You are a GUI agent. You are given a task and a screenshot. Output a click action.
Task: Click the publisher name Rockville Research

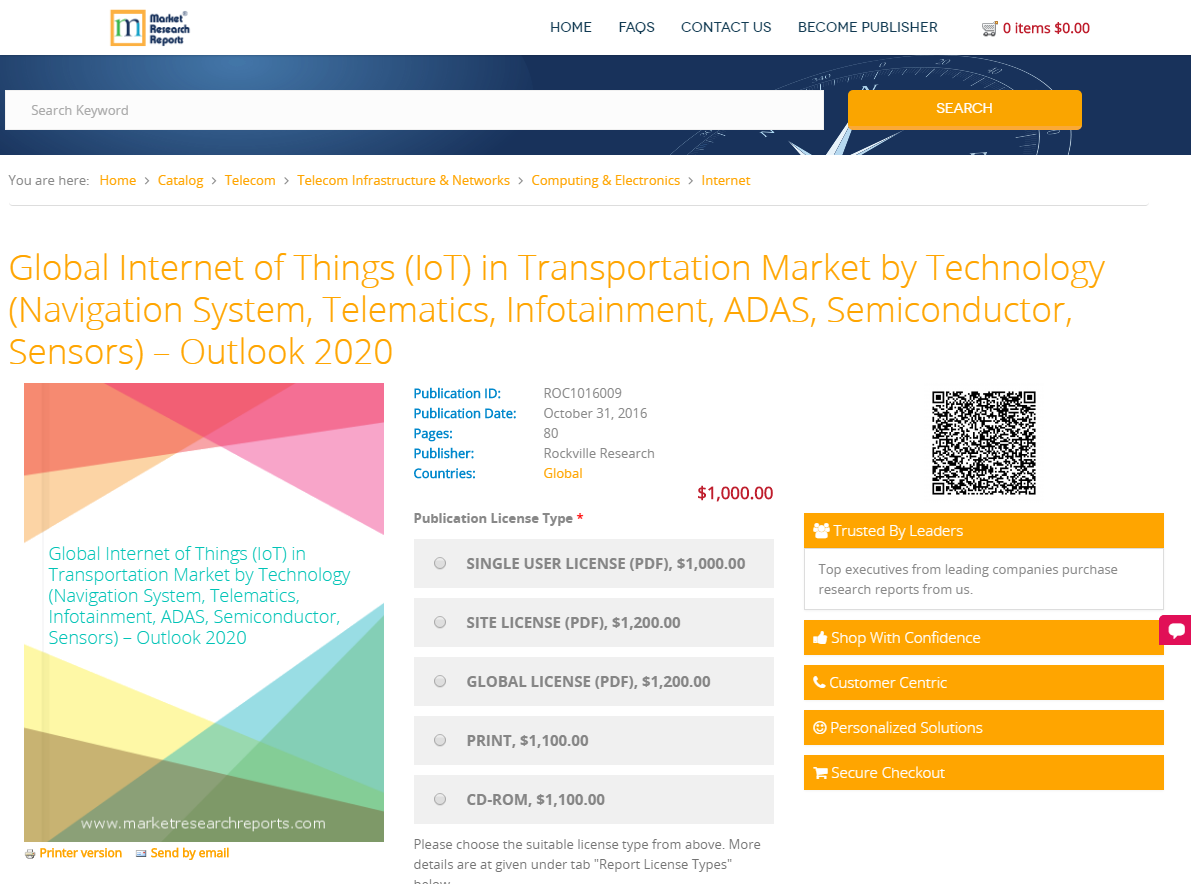point(599,454)
